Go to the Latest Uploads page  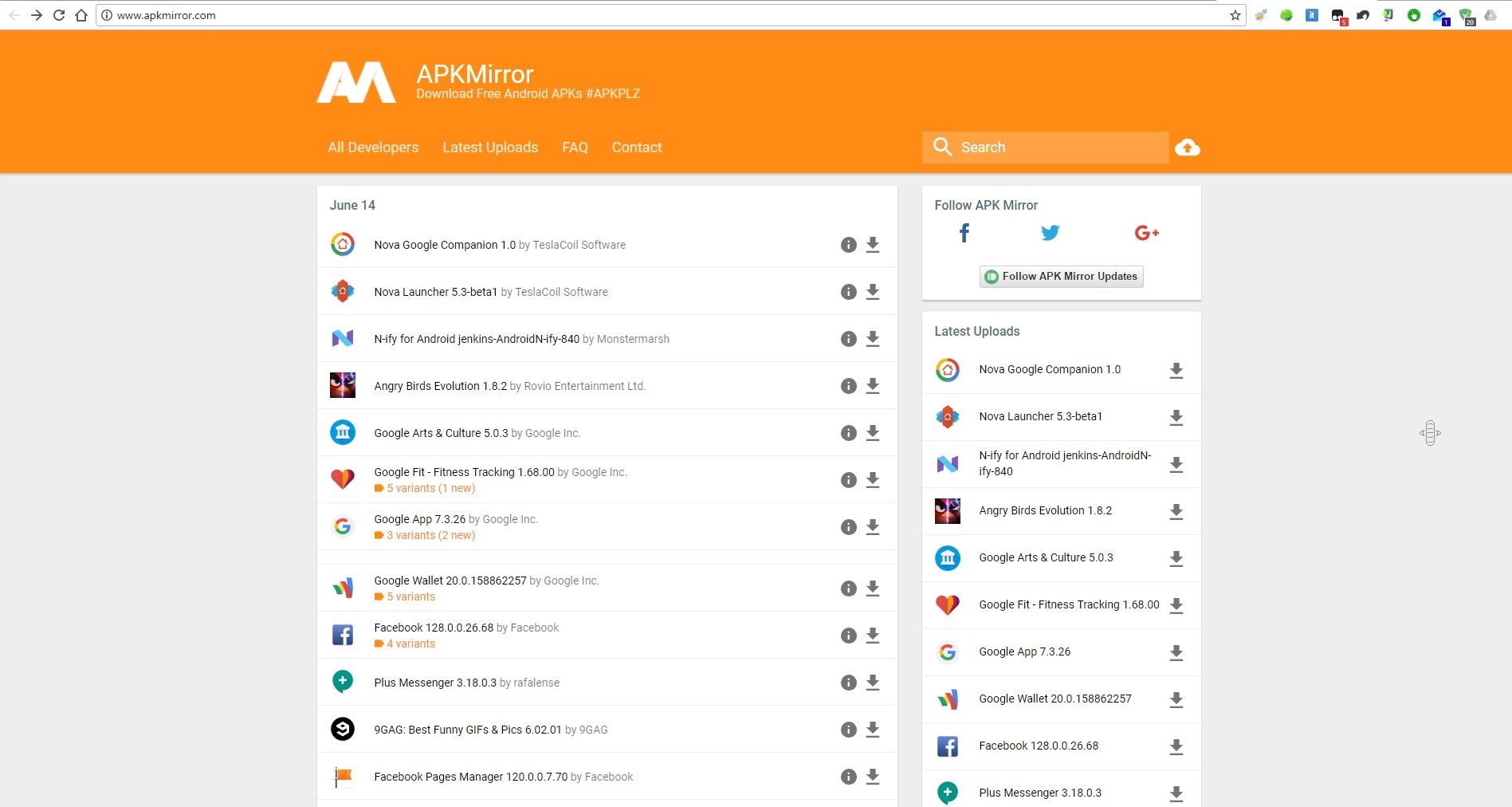point(490,148)
